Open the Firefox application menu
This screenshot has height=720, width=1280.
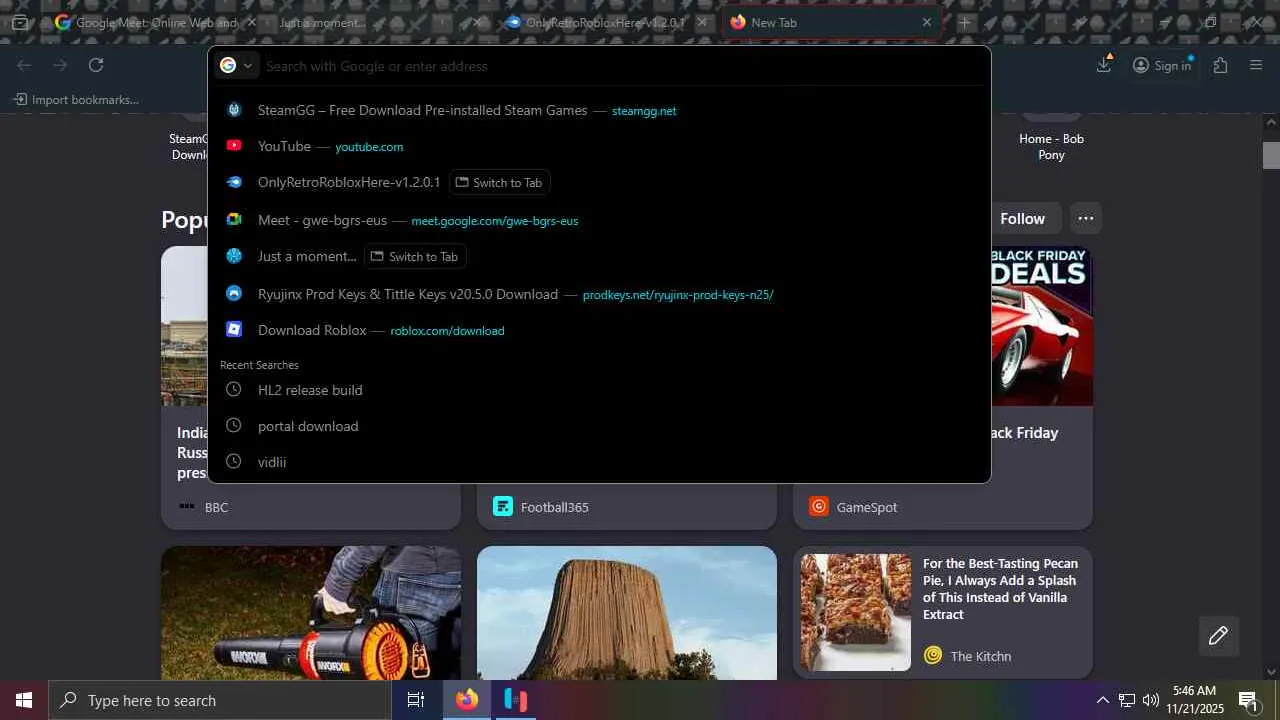click(1256, 65)
